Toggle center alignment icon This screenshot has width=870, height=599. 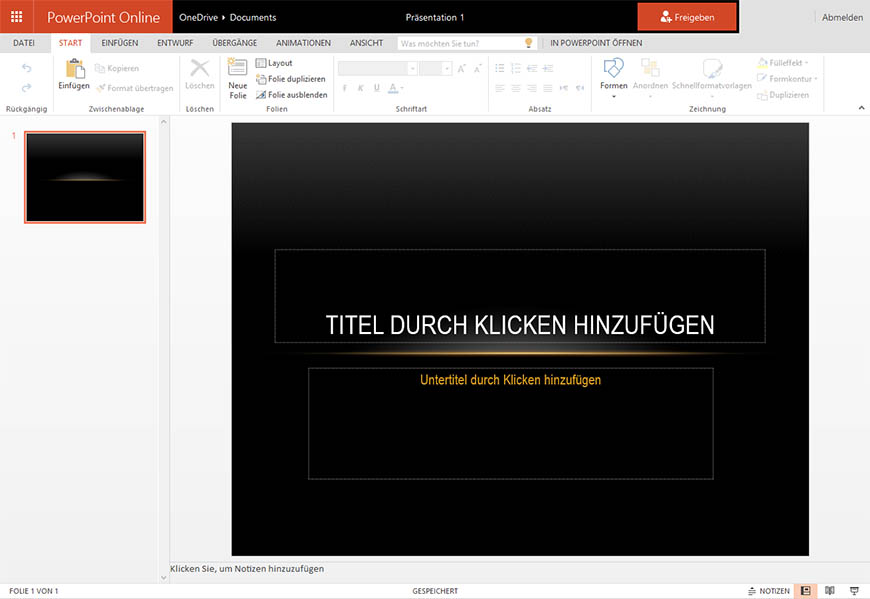pos(516,88)
